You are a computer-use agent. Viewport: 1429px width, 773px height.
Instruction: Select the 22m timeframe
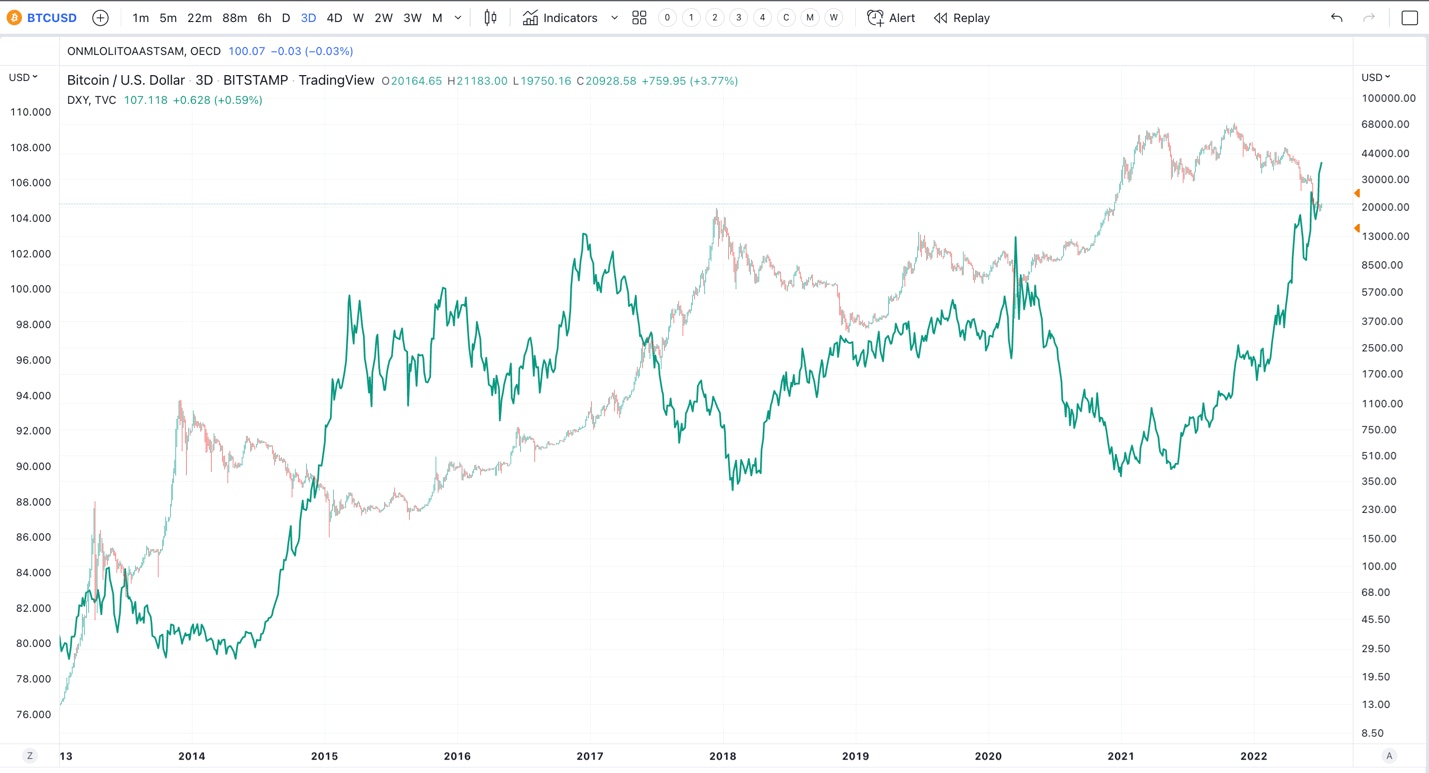pos(199,18)
